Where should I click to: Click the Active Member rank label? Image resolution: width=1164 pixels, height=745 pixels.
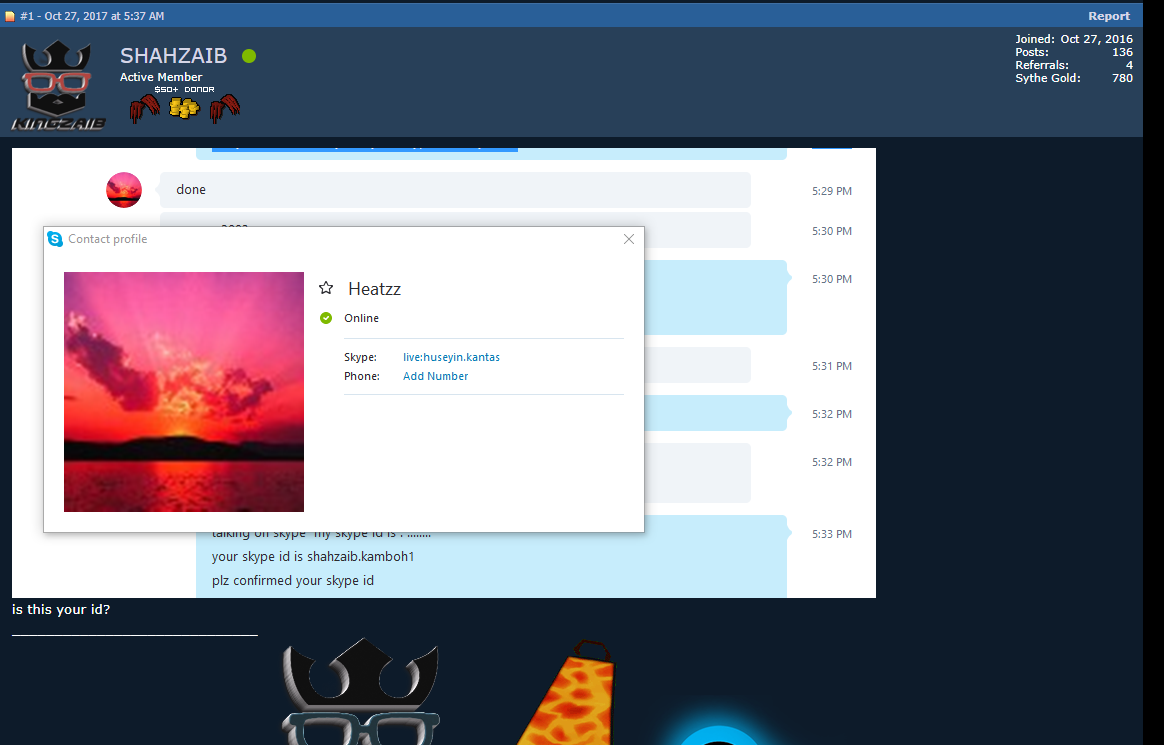161,77
